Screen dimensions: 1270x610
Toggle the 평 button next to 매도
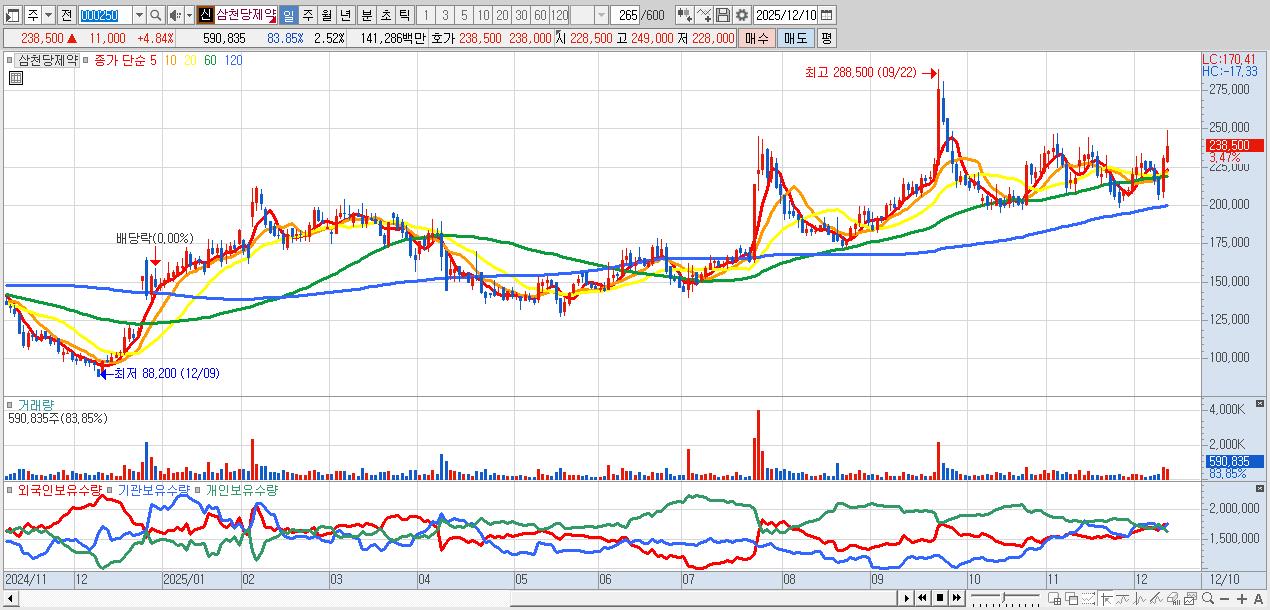pos(826,38)
